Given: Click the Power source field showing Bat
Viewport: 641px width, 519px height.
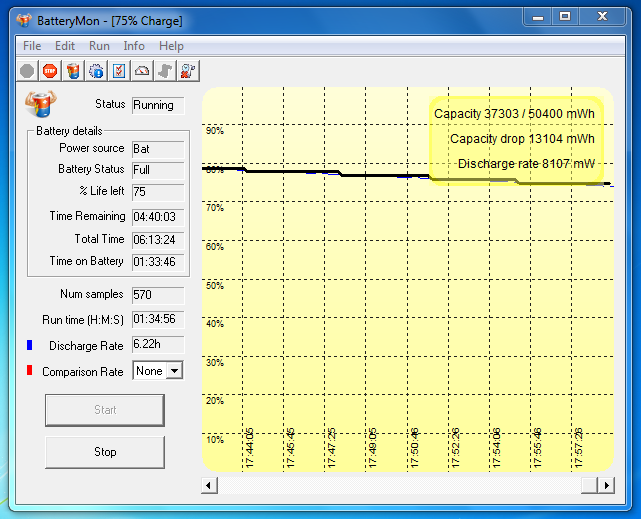Looking at the screenshot, I should (158, 149).
